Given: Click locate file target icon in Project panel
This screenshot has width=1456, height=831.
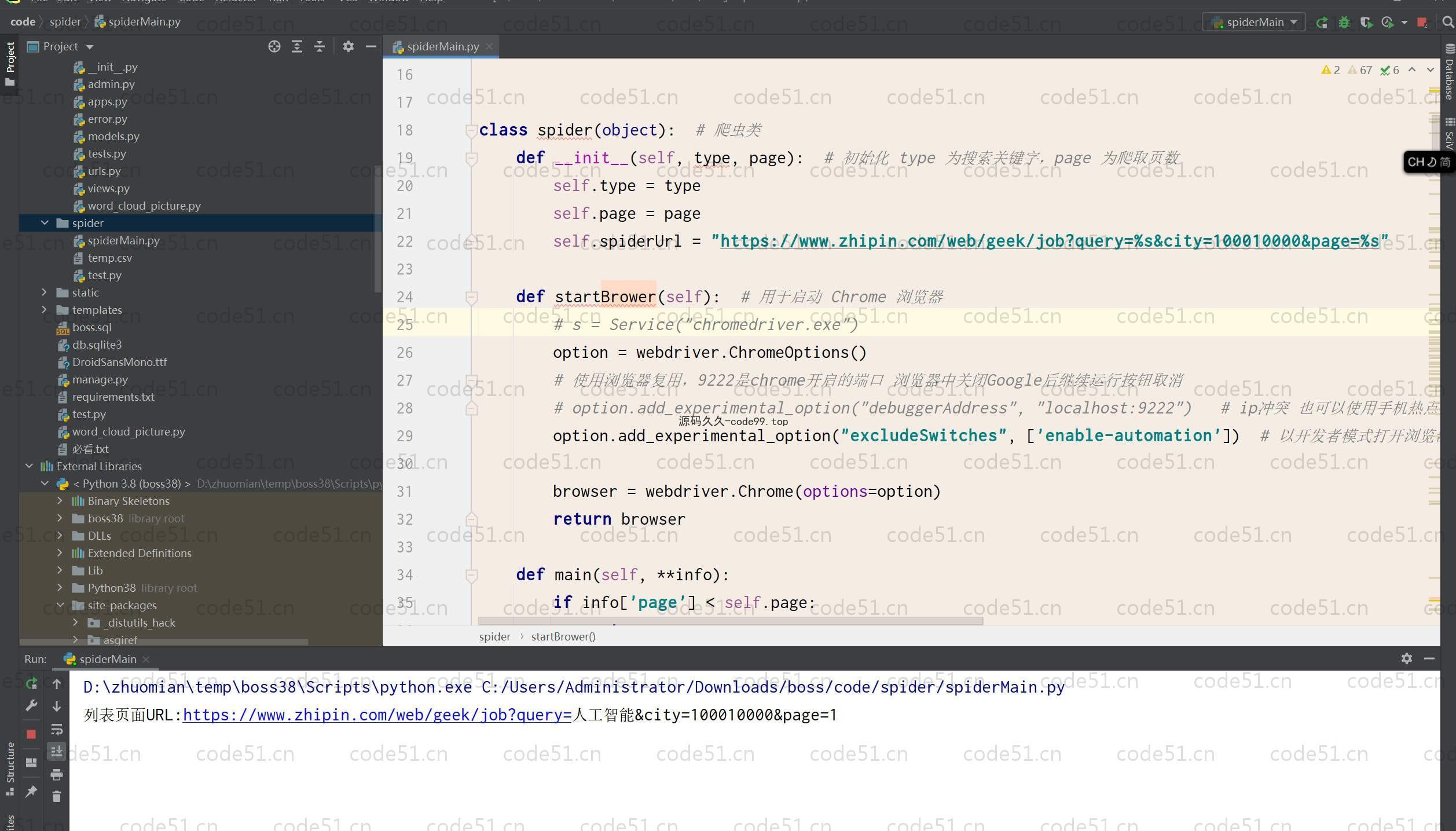Looking at the screenshot, I should 274,46.
